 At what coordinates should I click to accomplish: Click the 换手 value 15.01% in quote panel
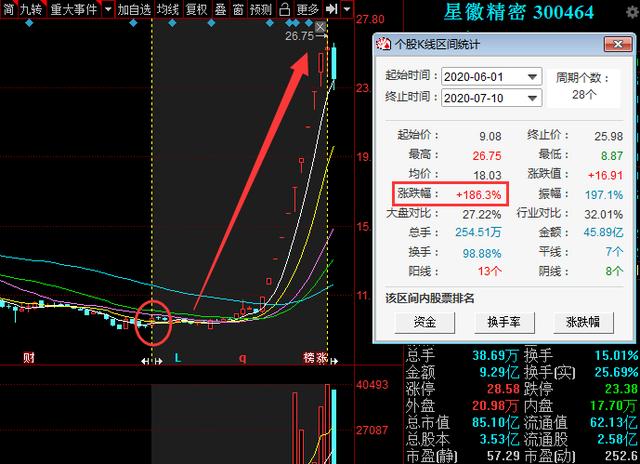[x=616, y=355]
